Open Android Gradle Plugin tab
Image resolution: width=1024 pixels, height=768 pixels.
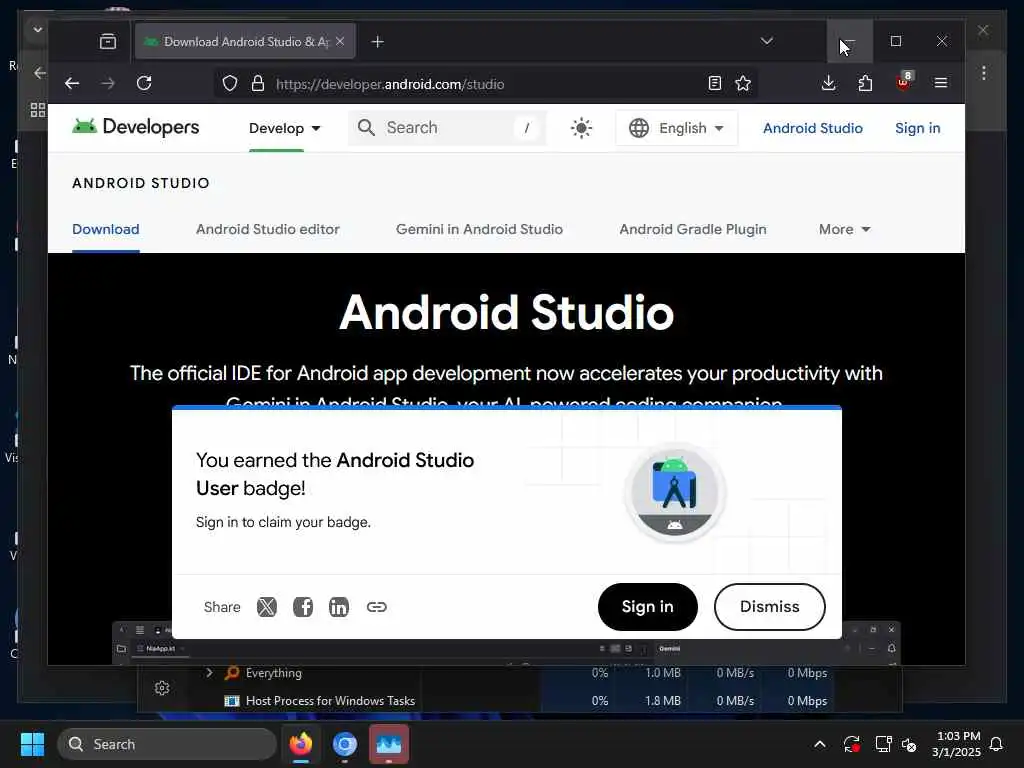coord(693,229)
